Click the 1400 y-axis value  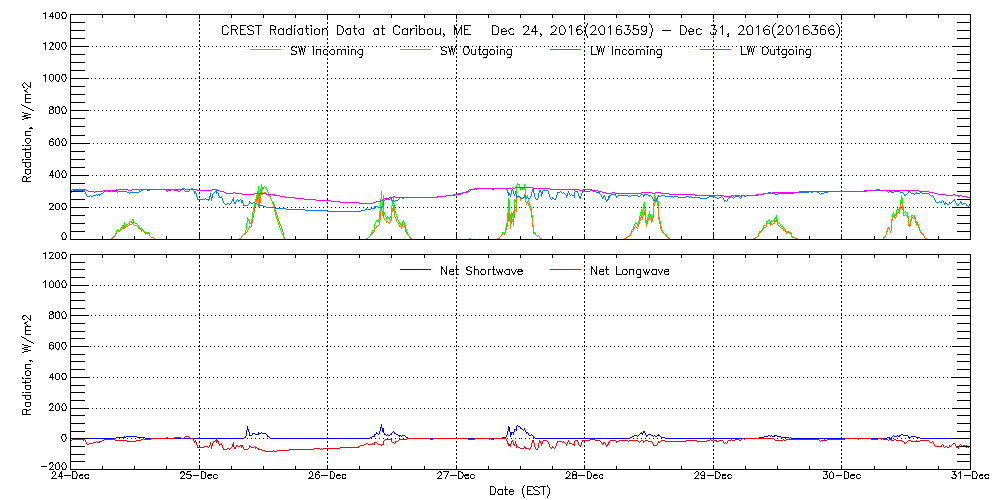[x=54, y=18]
